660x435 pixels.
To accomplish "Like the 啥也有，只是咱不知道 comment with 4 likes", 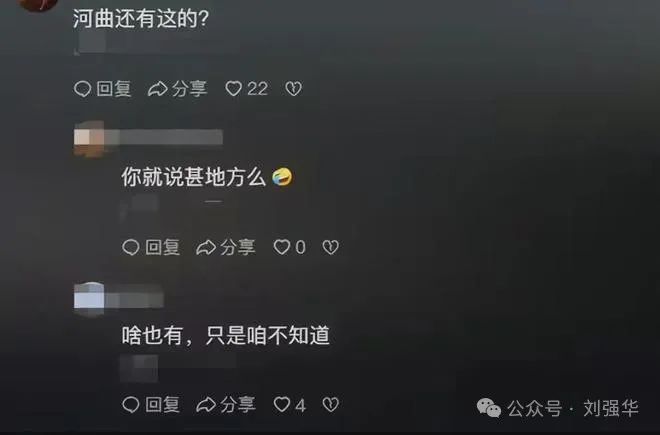I will (282, 404).
